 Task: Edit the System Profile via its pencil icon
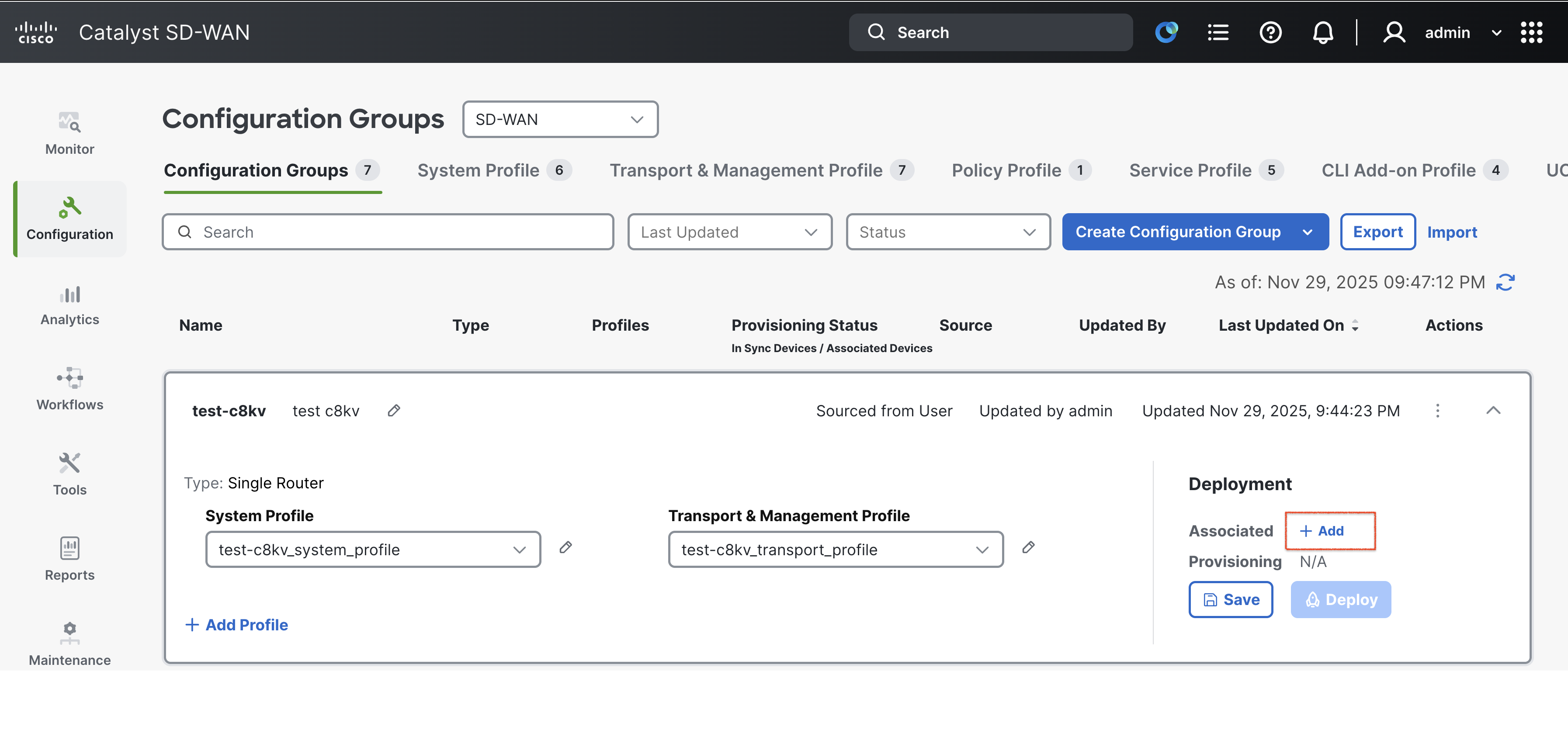(565, 548)
